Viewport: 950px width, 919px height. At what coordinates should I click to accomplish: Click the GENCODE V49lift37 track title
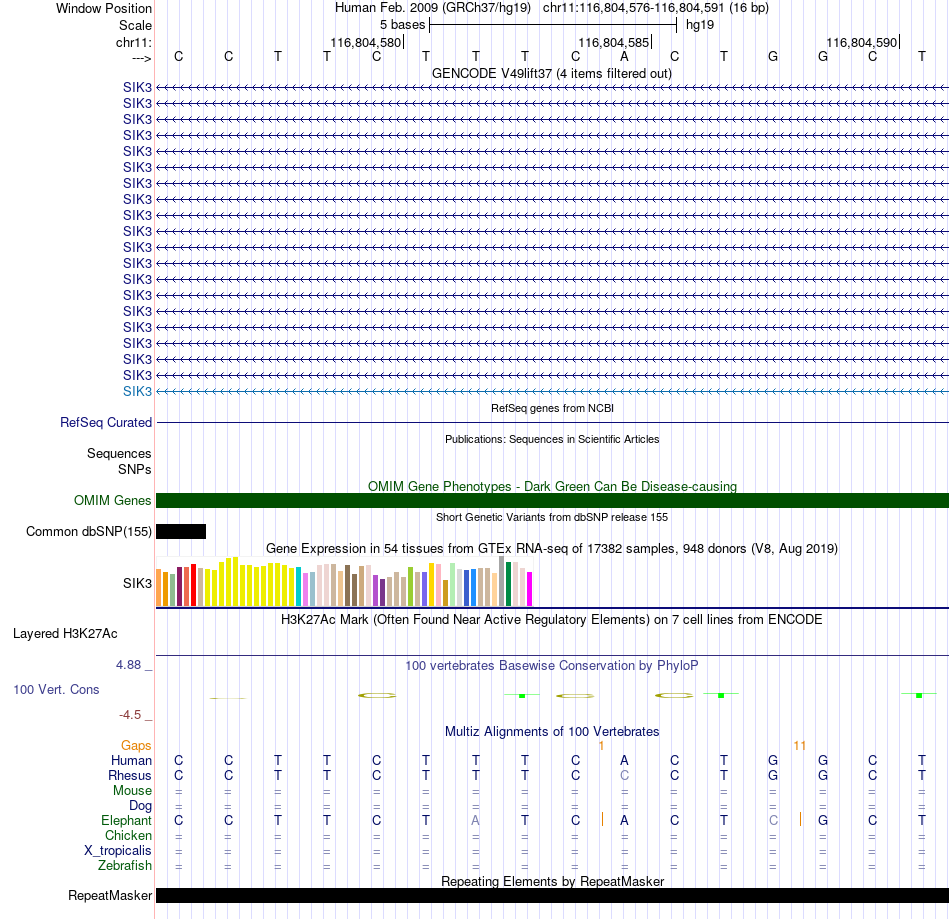pos(552,73)
